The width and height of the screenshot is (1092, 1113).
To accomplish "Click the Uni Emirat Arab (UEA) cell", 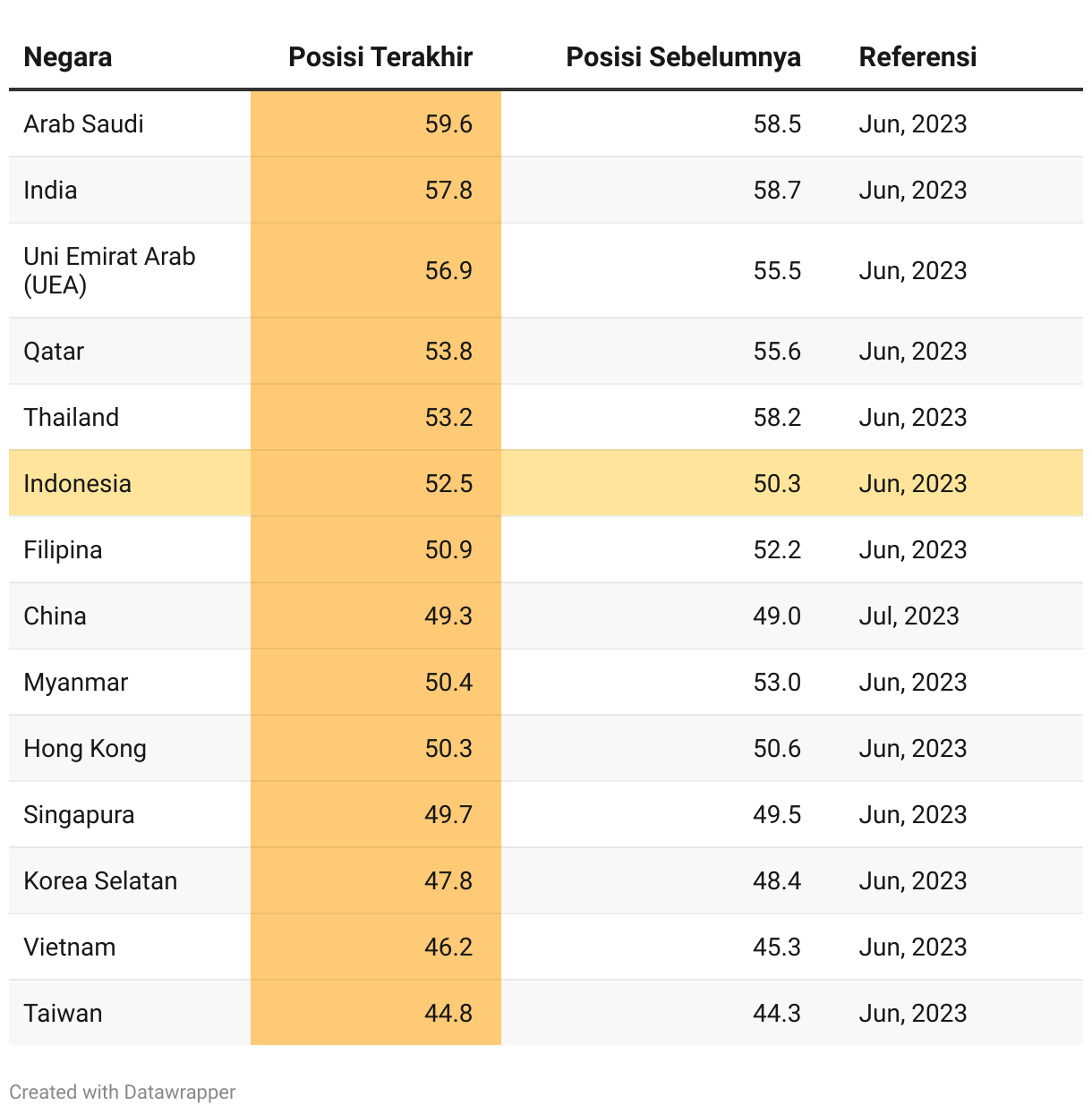I will [x=109, y=270].
